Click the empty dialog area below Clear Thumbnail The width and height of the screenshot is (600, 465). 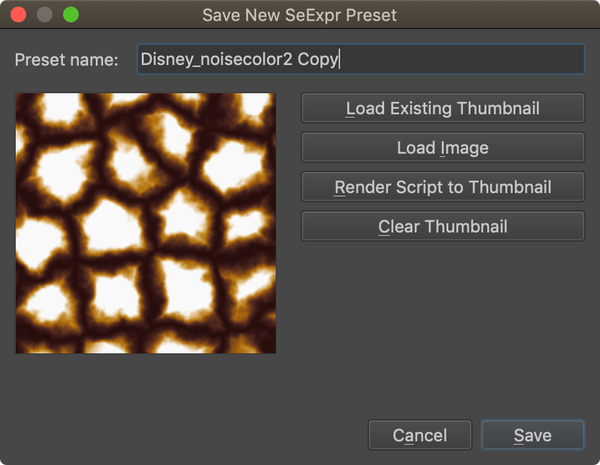442,320
